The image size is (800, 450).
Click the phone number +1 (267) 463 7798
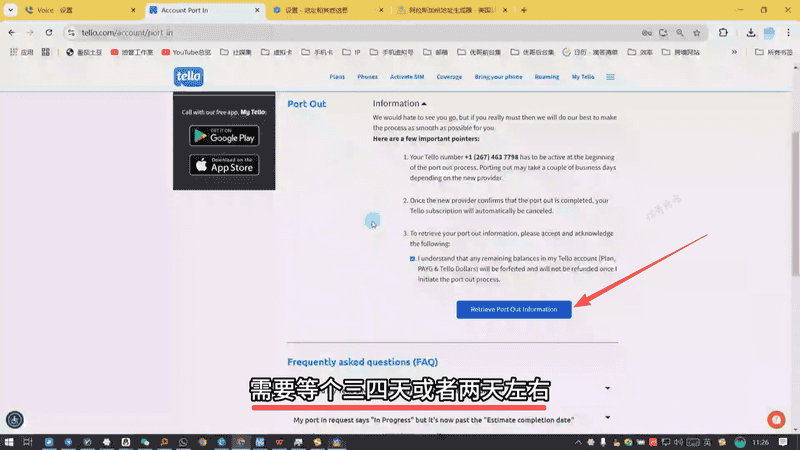coord(491,157)
